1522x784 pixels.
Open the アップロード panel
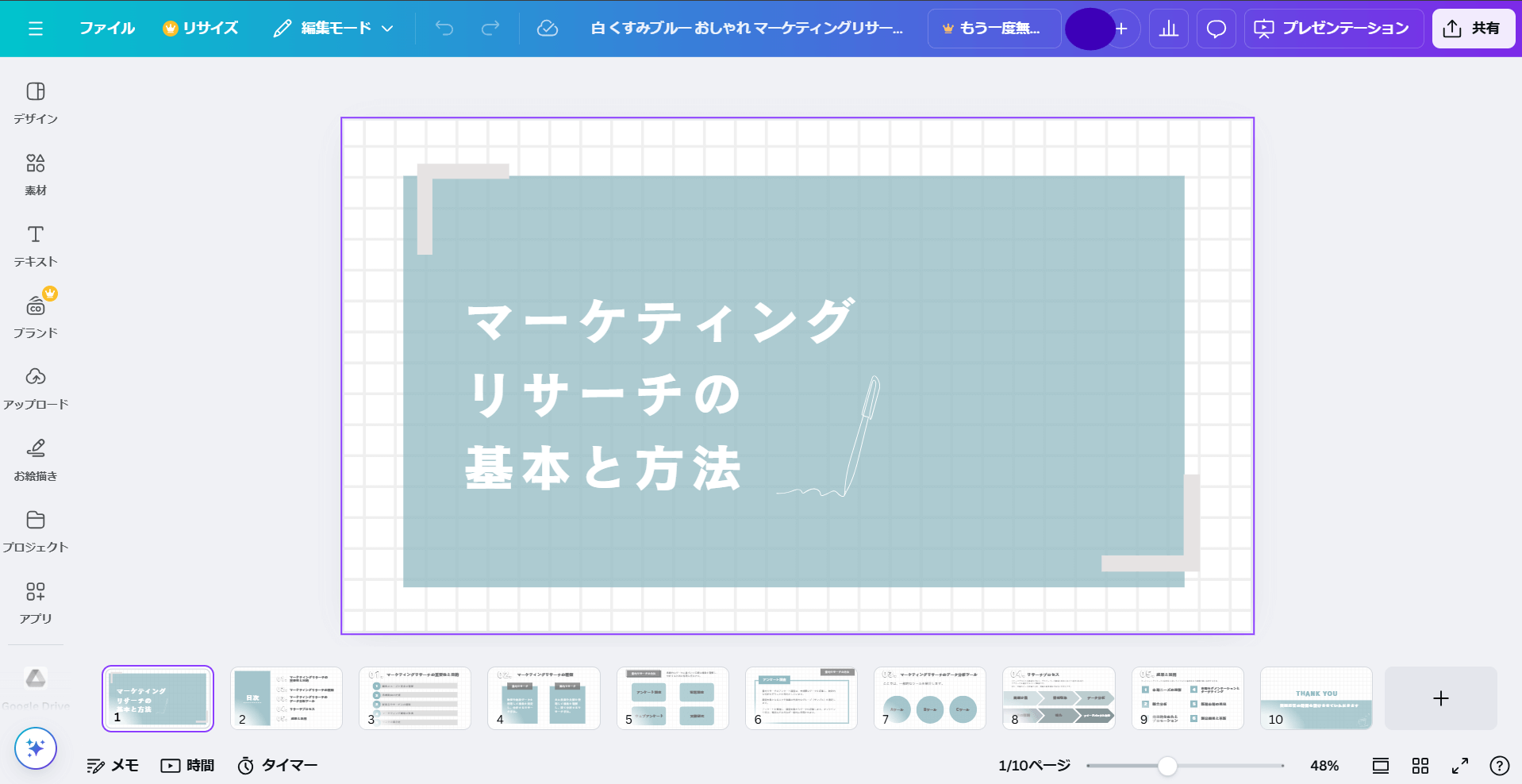pyautogui.click(x=36, y=389)
